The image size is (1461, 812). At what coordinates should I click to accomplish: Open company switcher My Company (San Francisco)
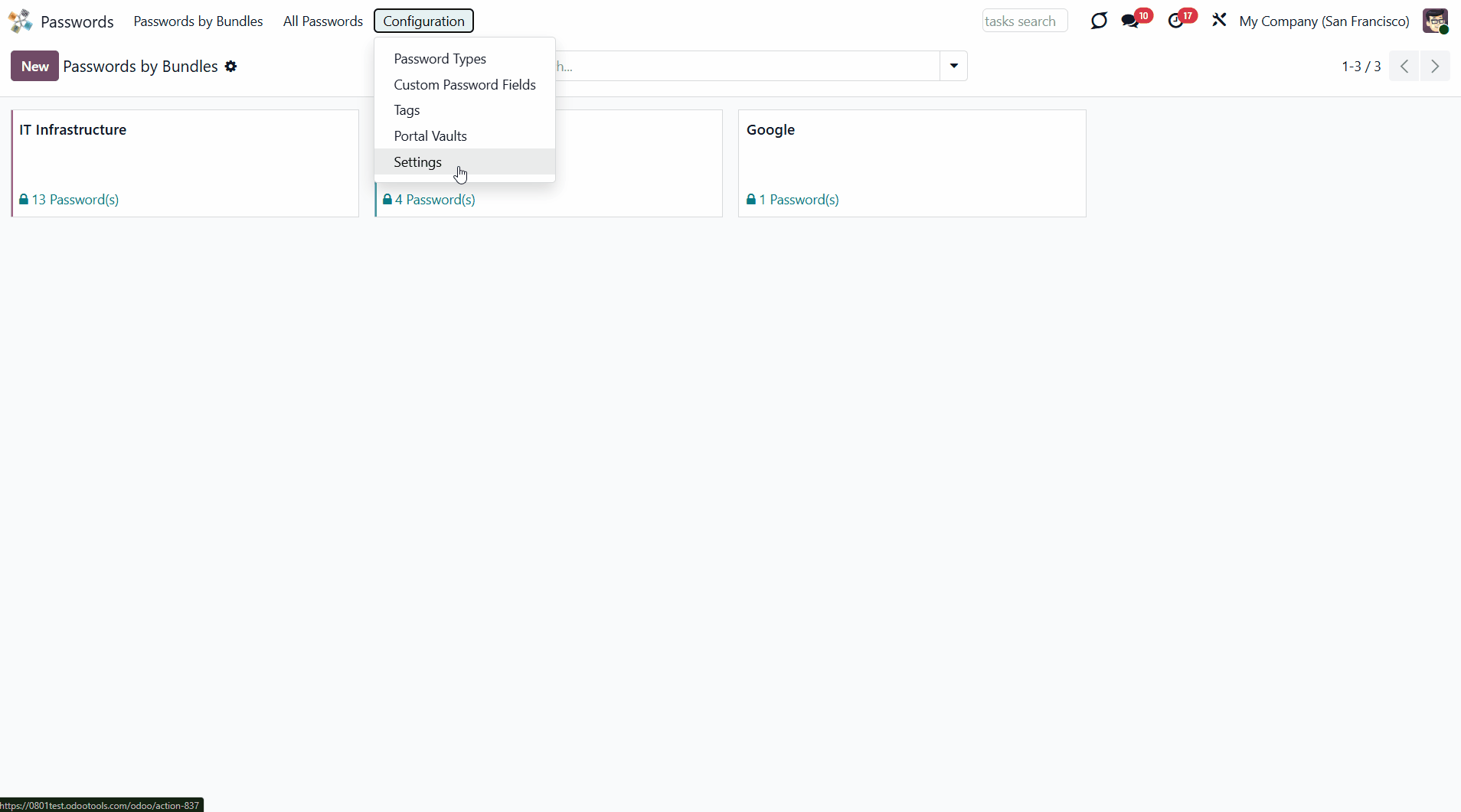tap(1324, 21)
